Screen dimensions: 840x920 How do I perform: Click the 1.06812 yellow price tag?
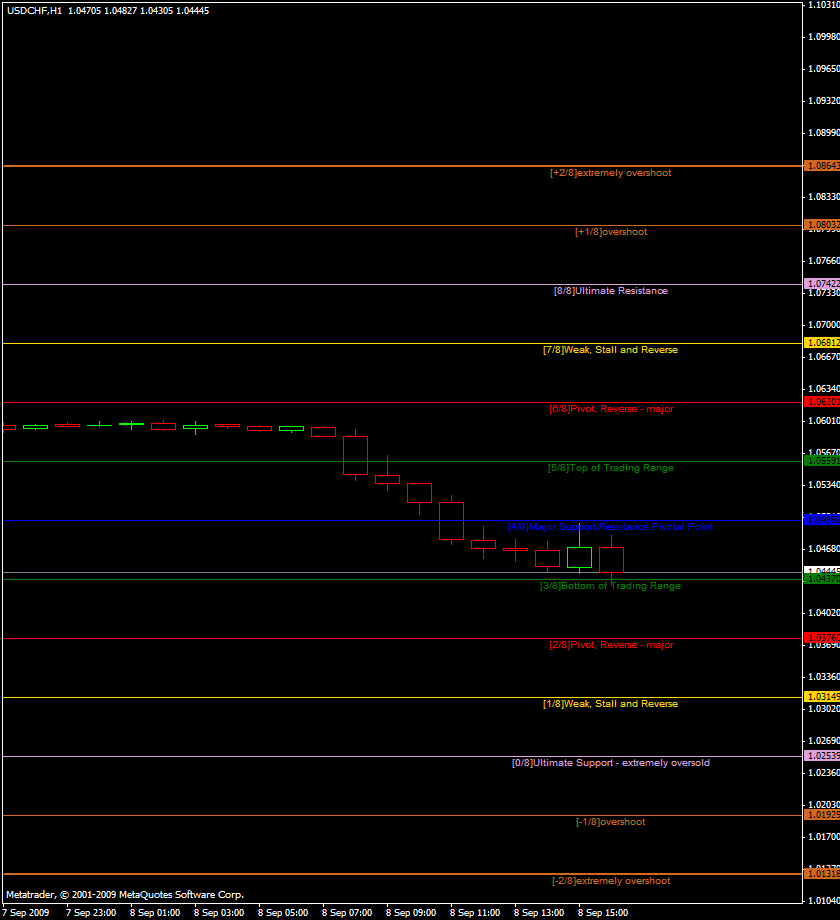coord(822,343)
